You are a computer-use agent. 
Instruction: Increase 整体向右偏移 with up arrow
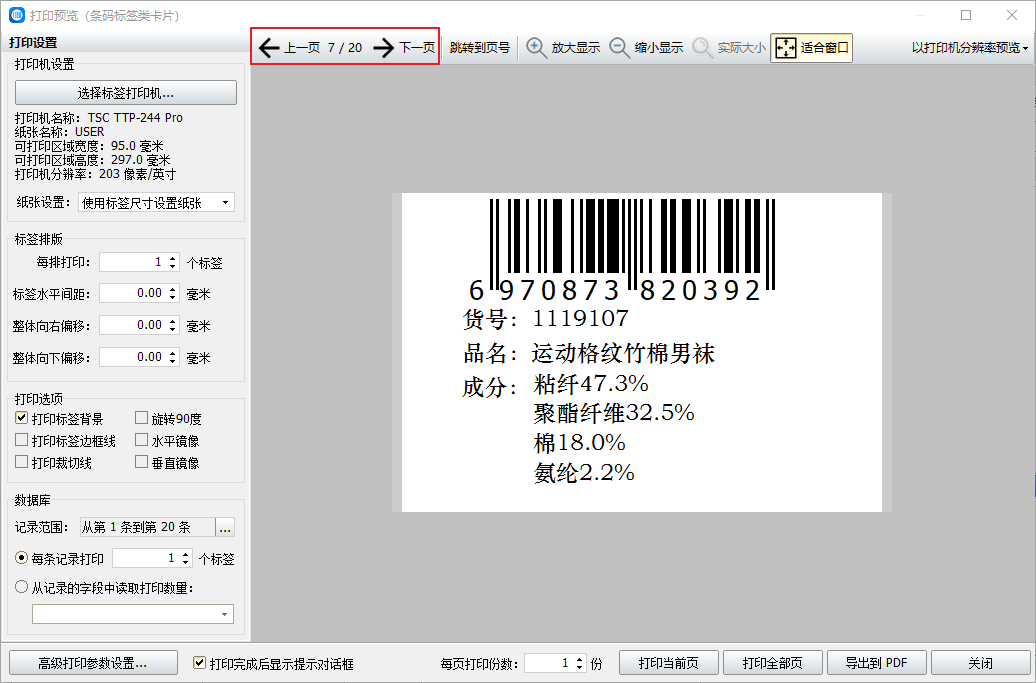point(172,321)
